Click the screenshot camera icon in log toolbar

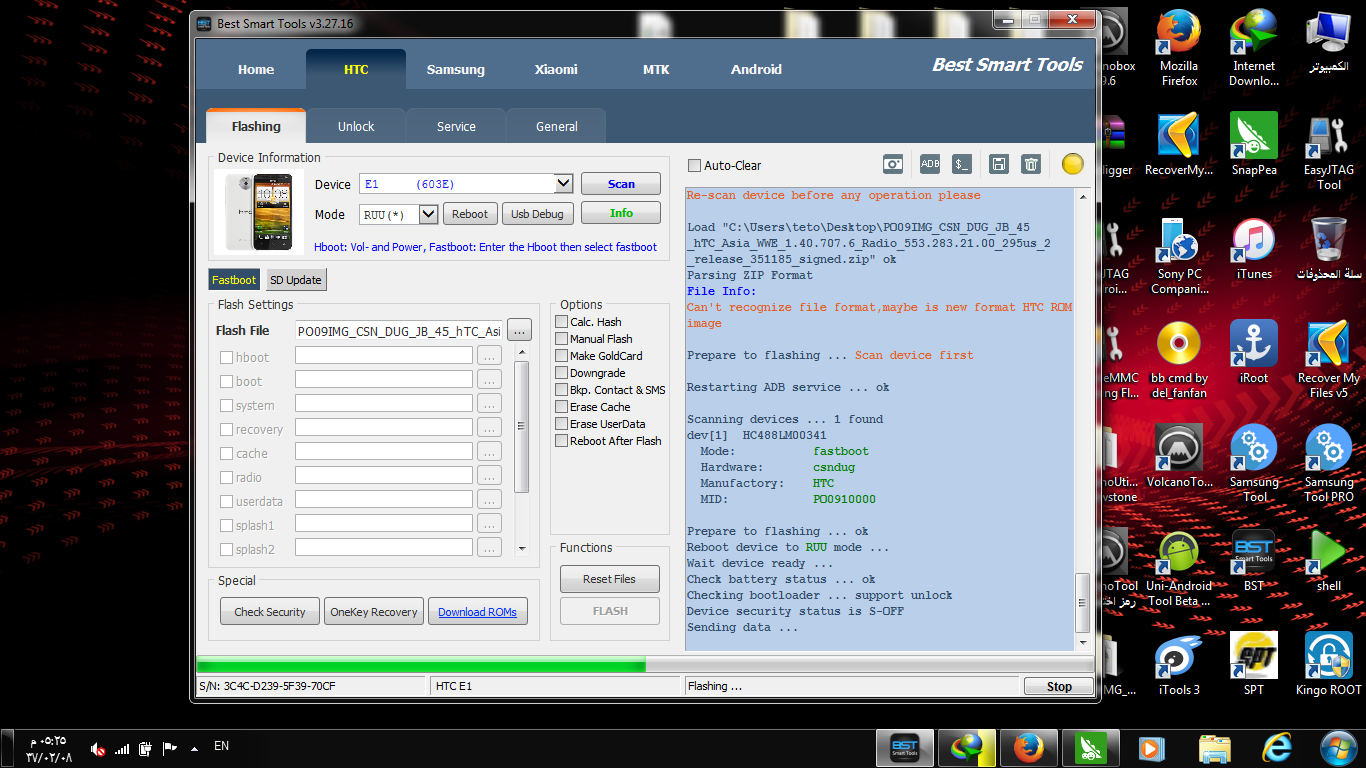pyautogui.click(x=893, y=164)
